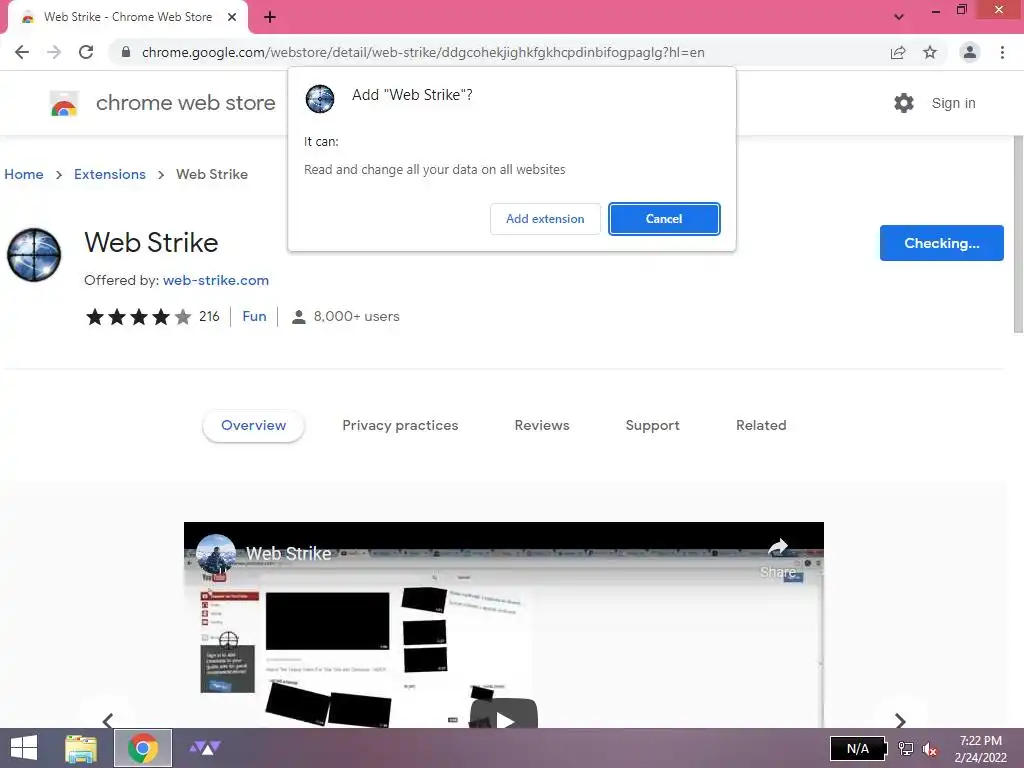Reload the current page

pyautogui.click(x=86, y=52)
